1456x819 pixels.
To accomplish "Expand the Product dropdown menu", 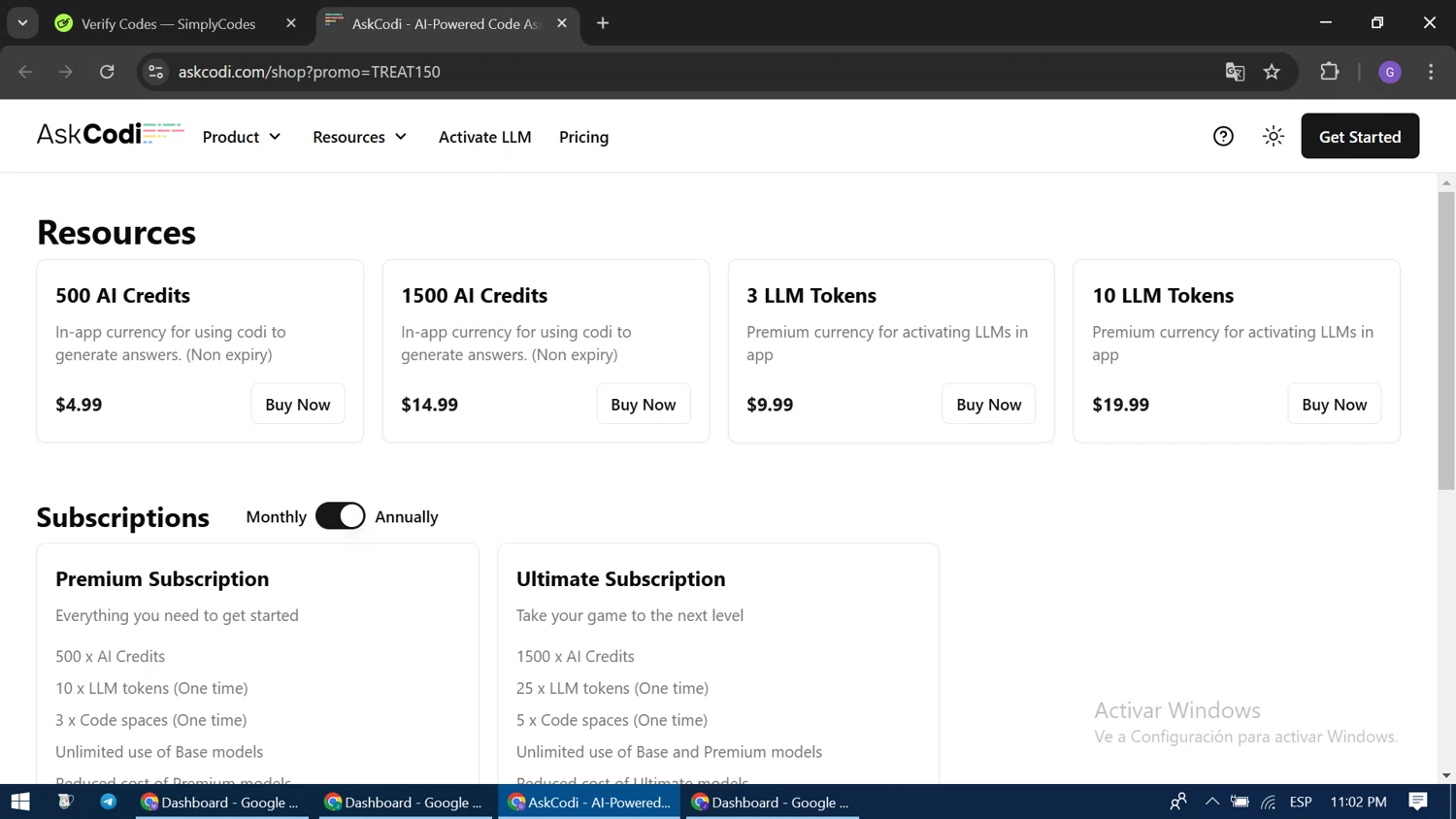I will 242,137.
